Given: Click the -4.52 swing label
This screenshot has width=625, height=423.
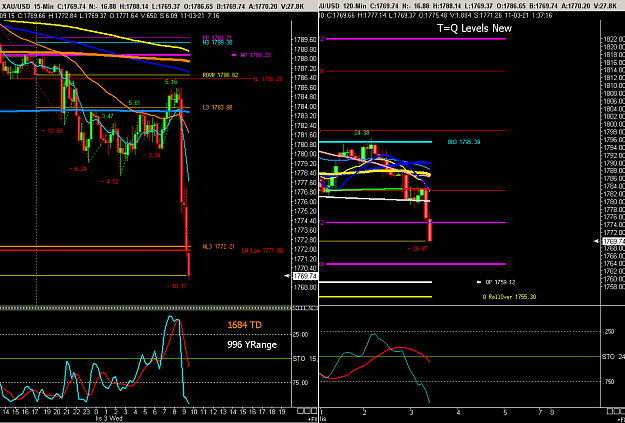Looking at the screenshot, I should (110, 181).
